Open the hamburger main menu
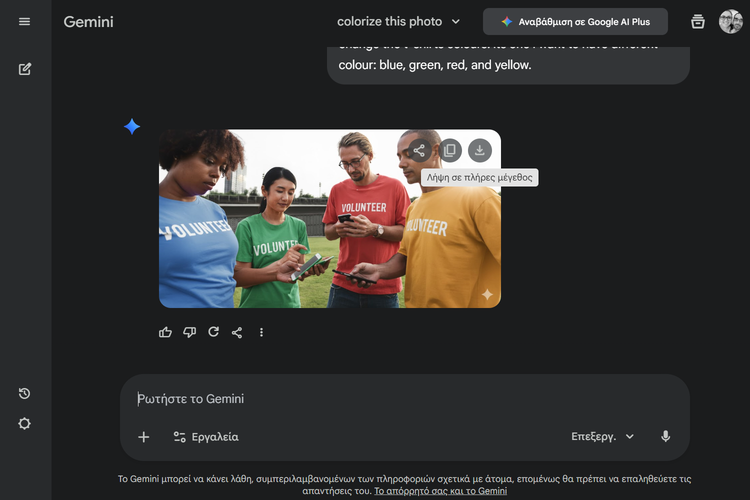The image size is (750, 500). pos(24,22)
